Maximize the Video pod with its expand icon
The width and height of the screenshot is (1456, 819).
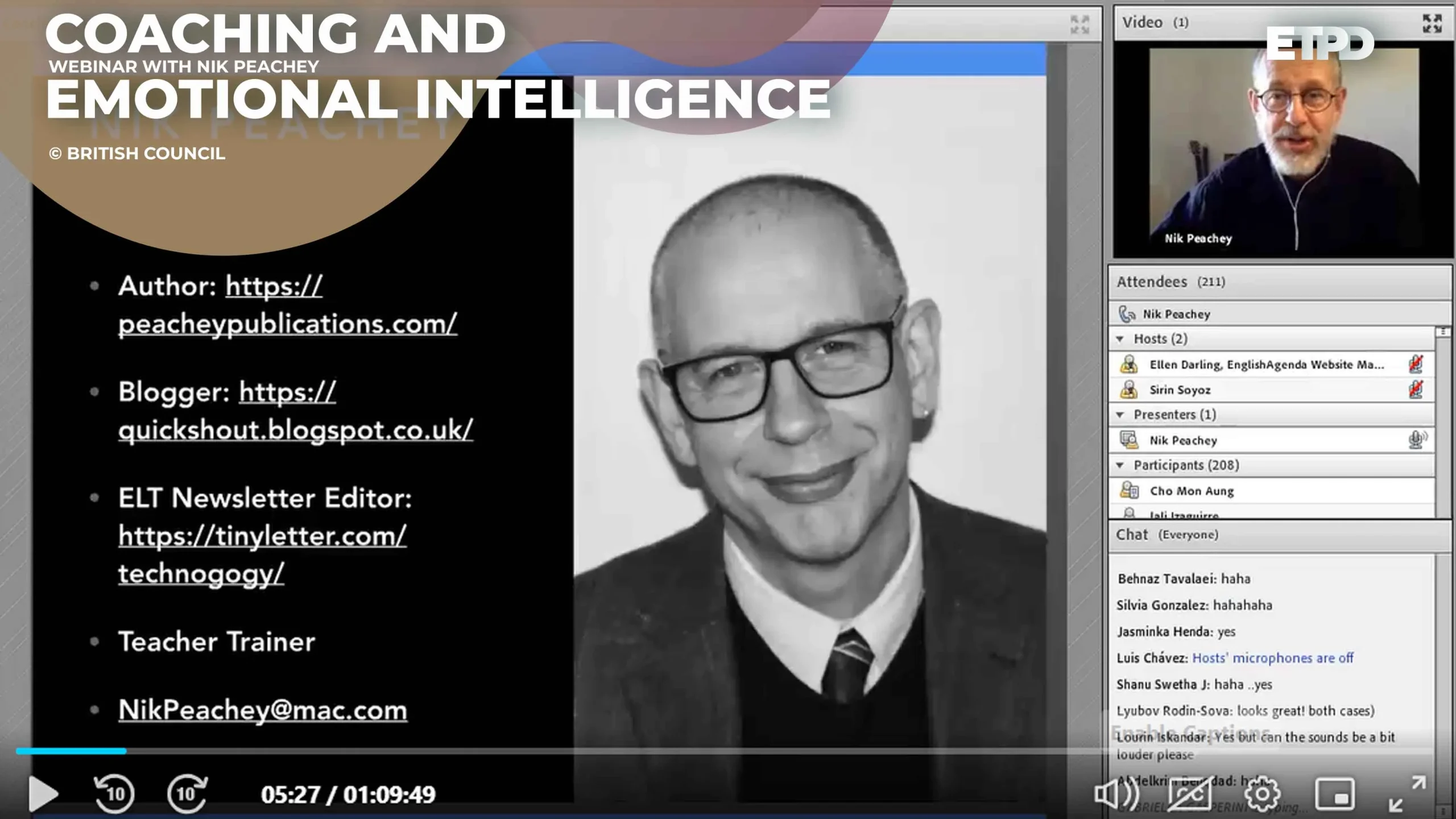1432,23
